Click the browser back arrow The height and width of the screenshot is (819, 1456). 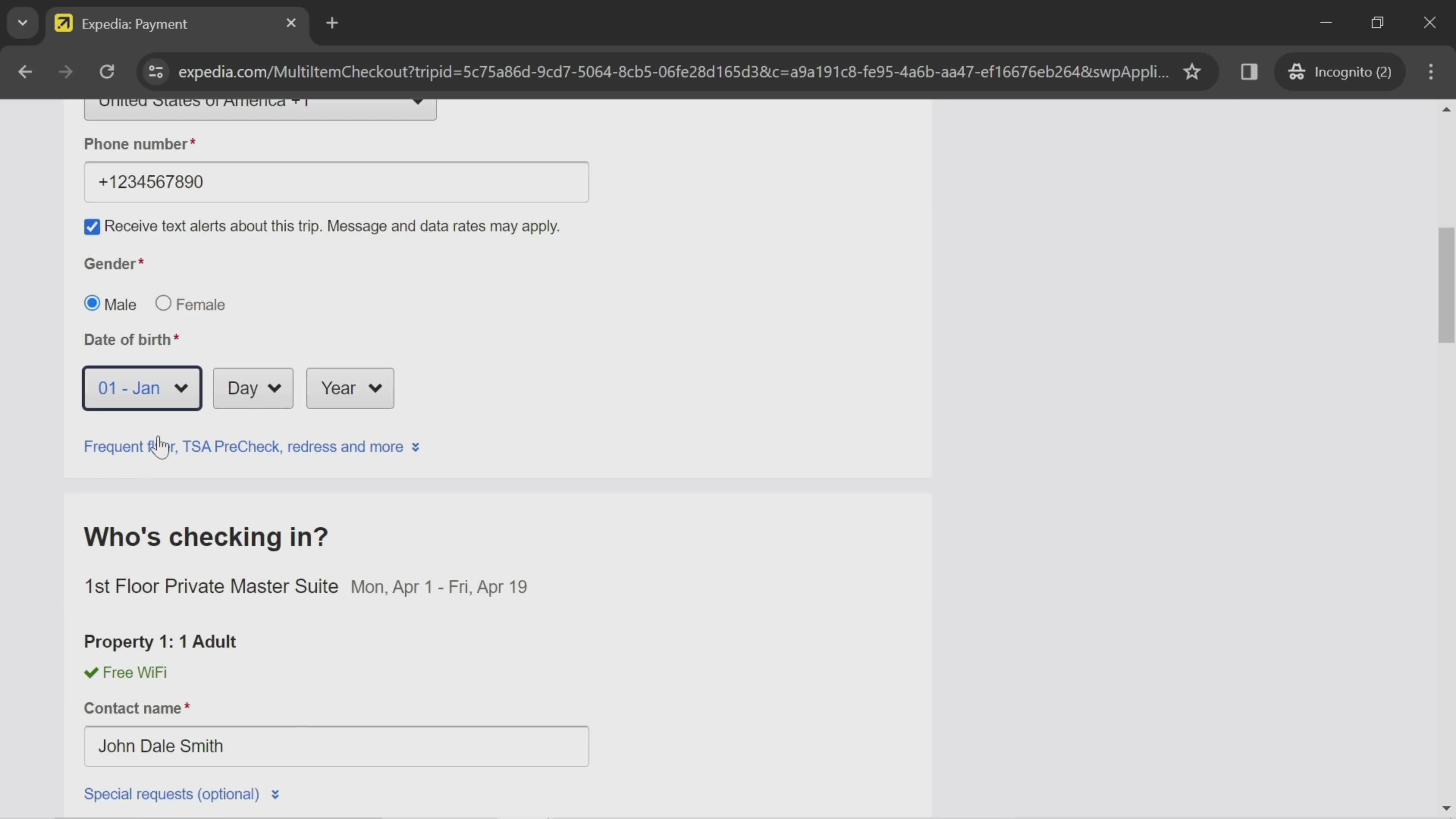[25, 72]
